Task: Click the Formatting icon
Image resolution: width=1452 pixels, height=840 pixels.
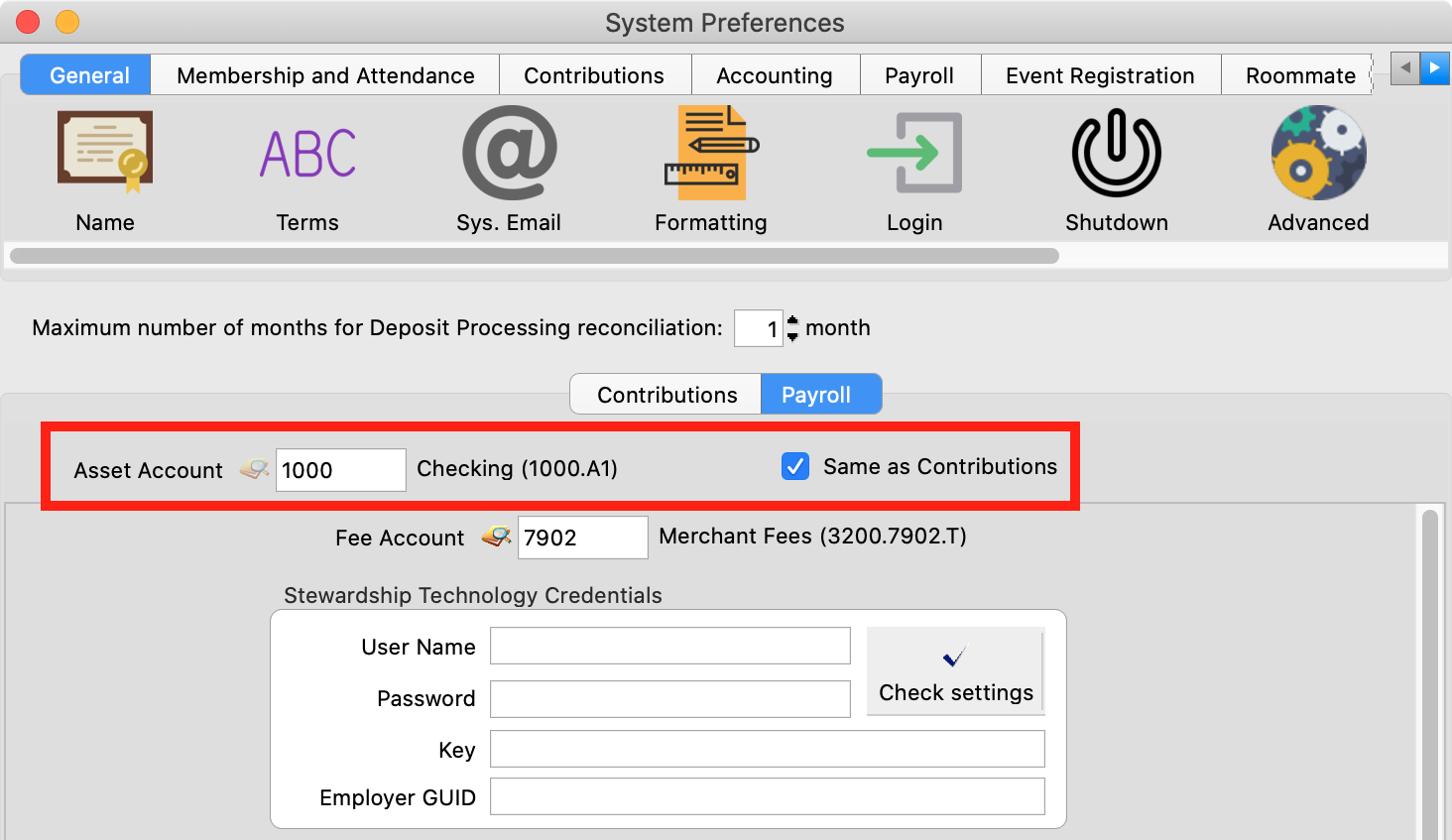Action: 710,154
